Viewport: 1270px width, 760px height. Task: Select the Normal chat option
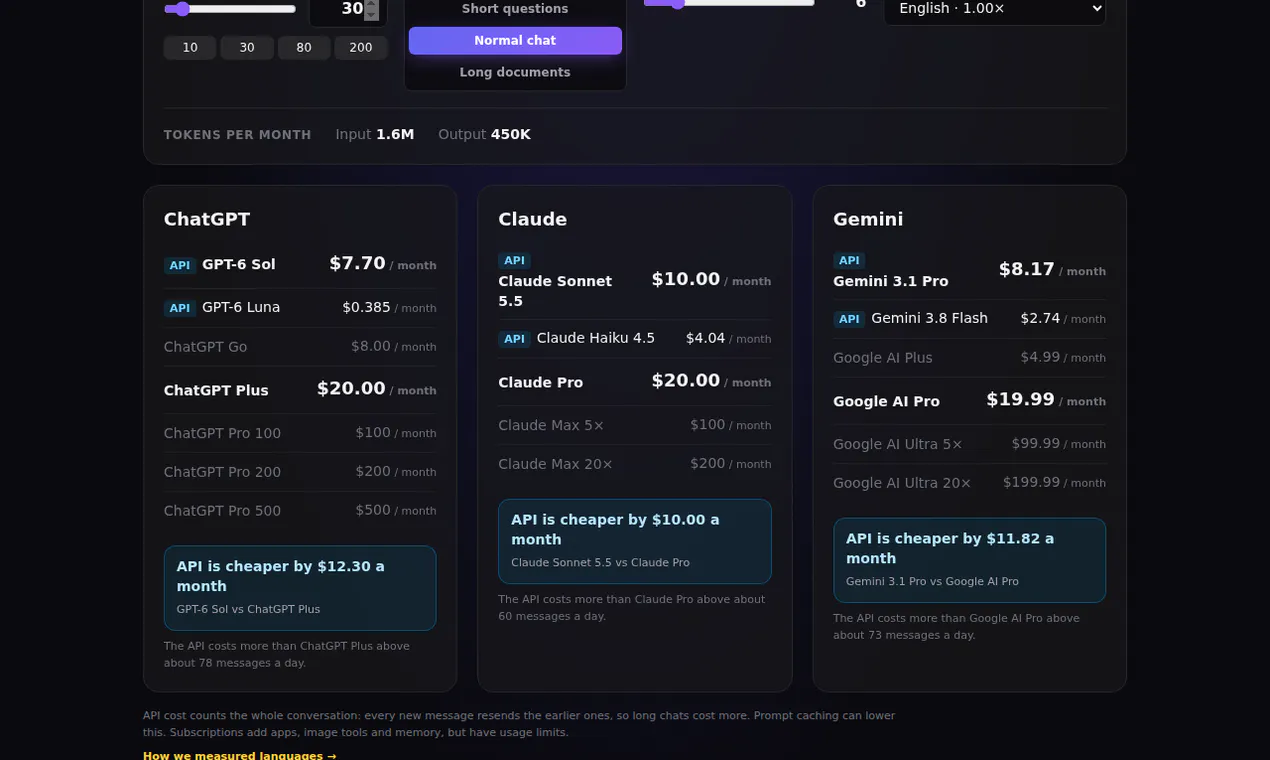tap(515, 41)
